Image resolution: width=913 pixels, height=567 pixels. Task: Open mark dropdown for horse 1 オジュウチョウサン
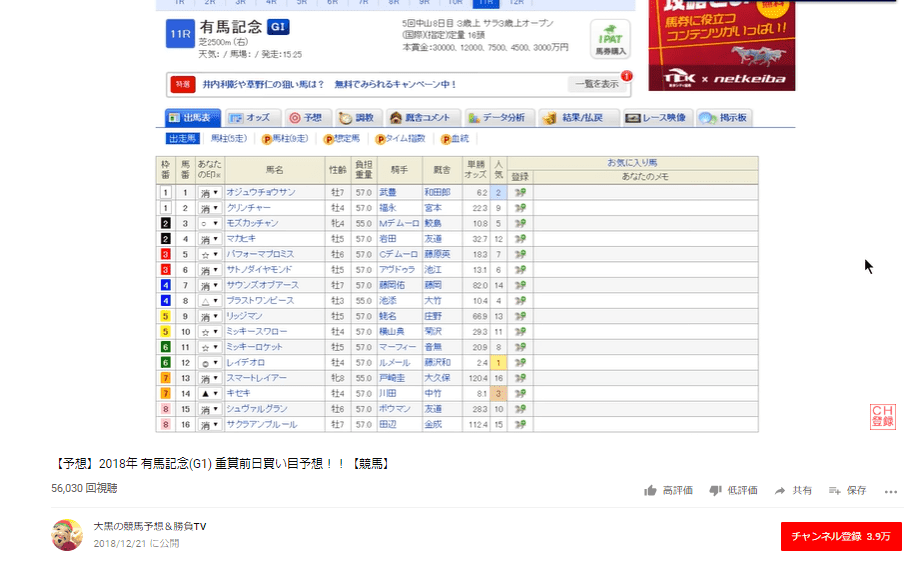click(x=210, y=192)
